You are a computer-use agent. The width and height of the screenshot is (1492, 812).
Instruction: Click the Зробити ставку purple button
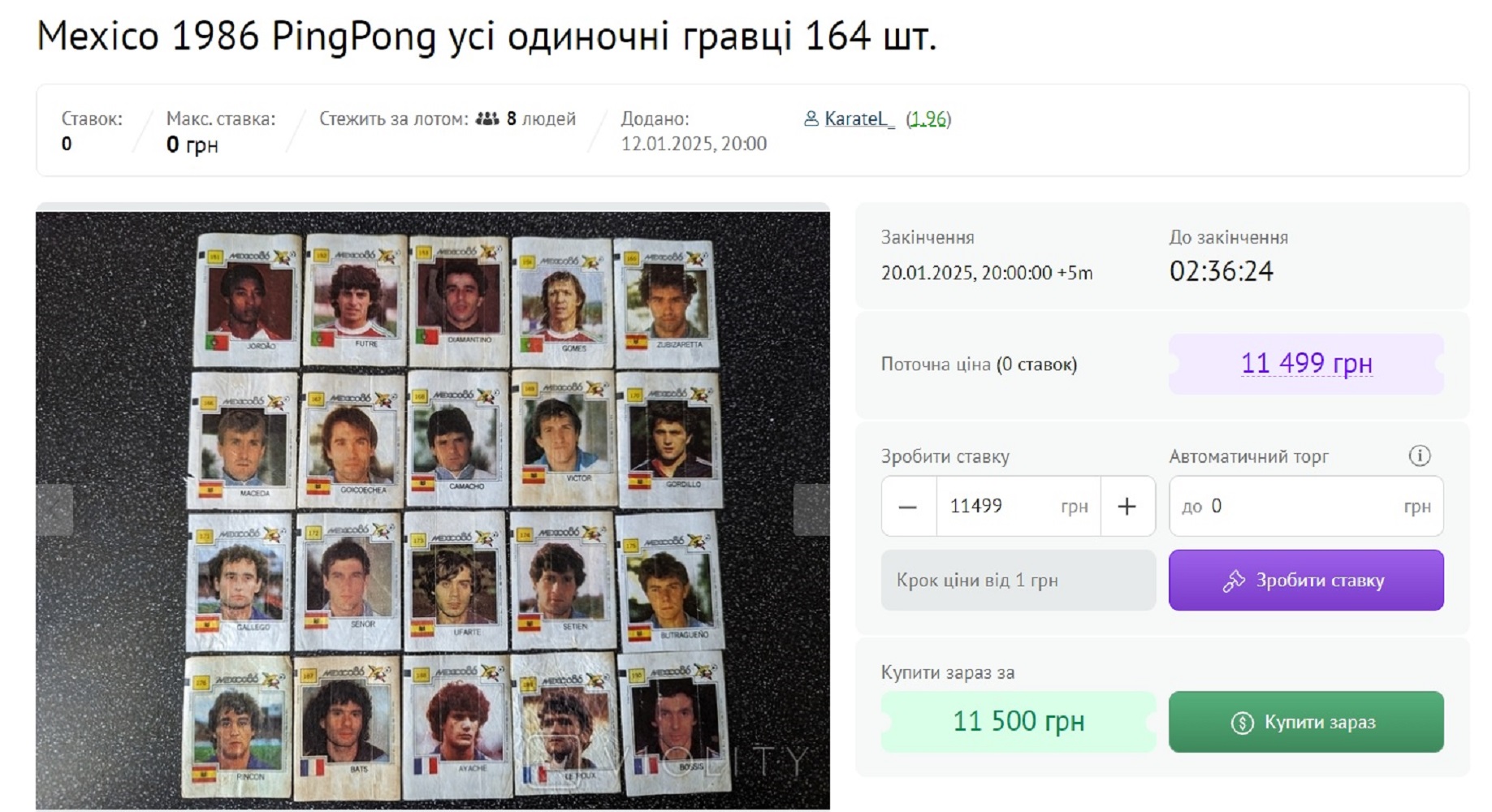pyautogui.click(x=1306, y=580)
